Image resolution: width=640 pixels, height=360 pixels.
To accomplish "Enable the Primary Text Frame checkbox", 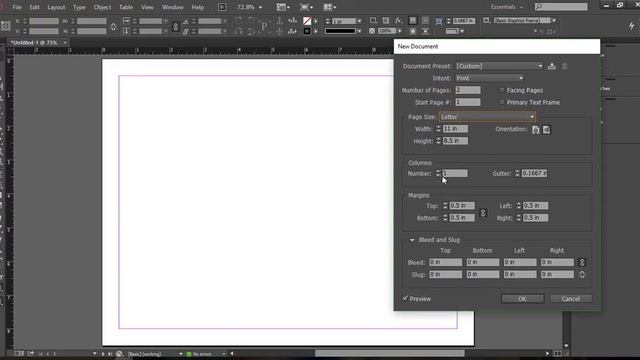I will pyautogui.click(x=502, y=102).
